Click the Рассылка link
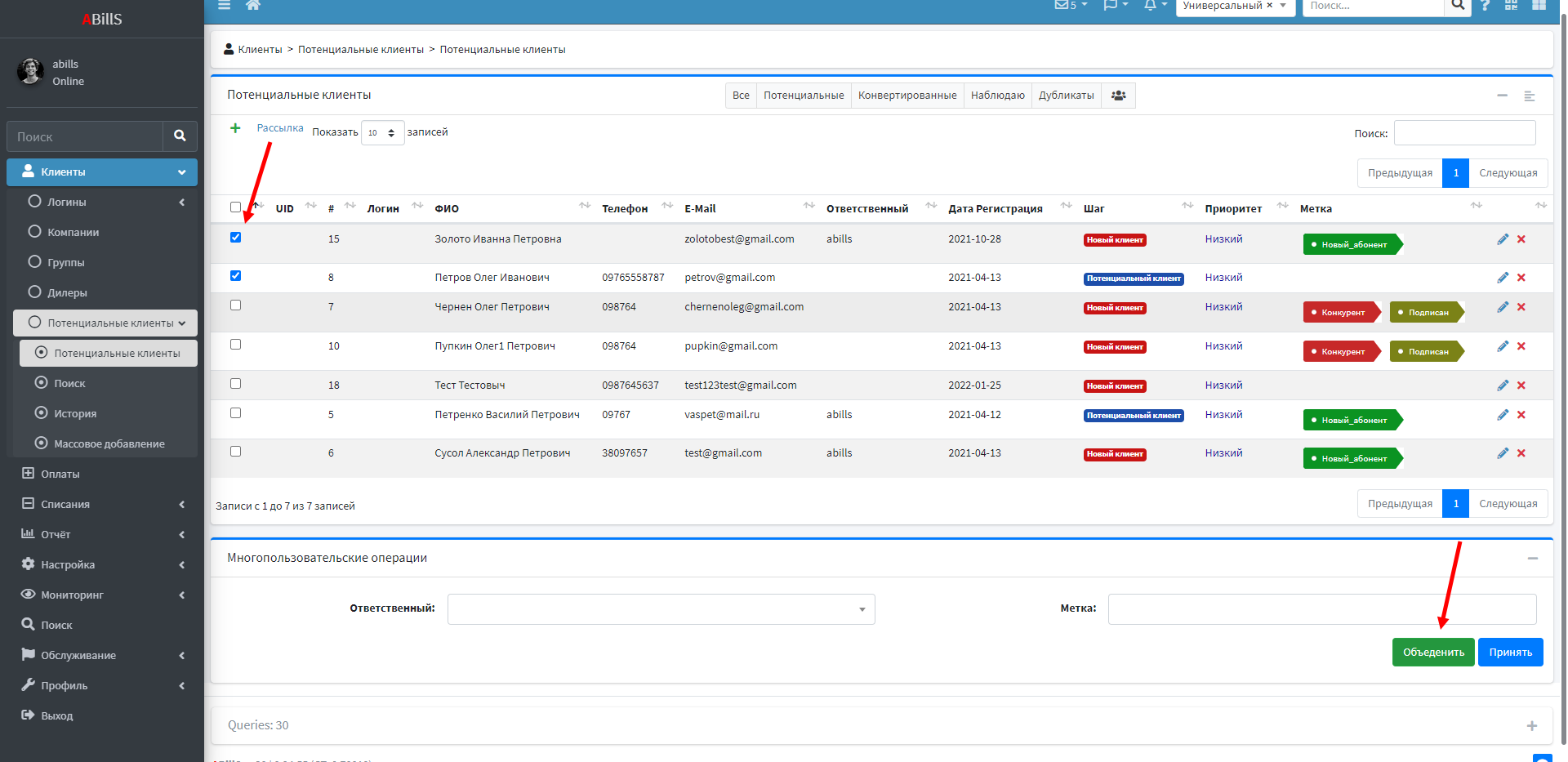 (x=280, y=128)
